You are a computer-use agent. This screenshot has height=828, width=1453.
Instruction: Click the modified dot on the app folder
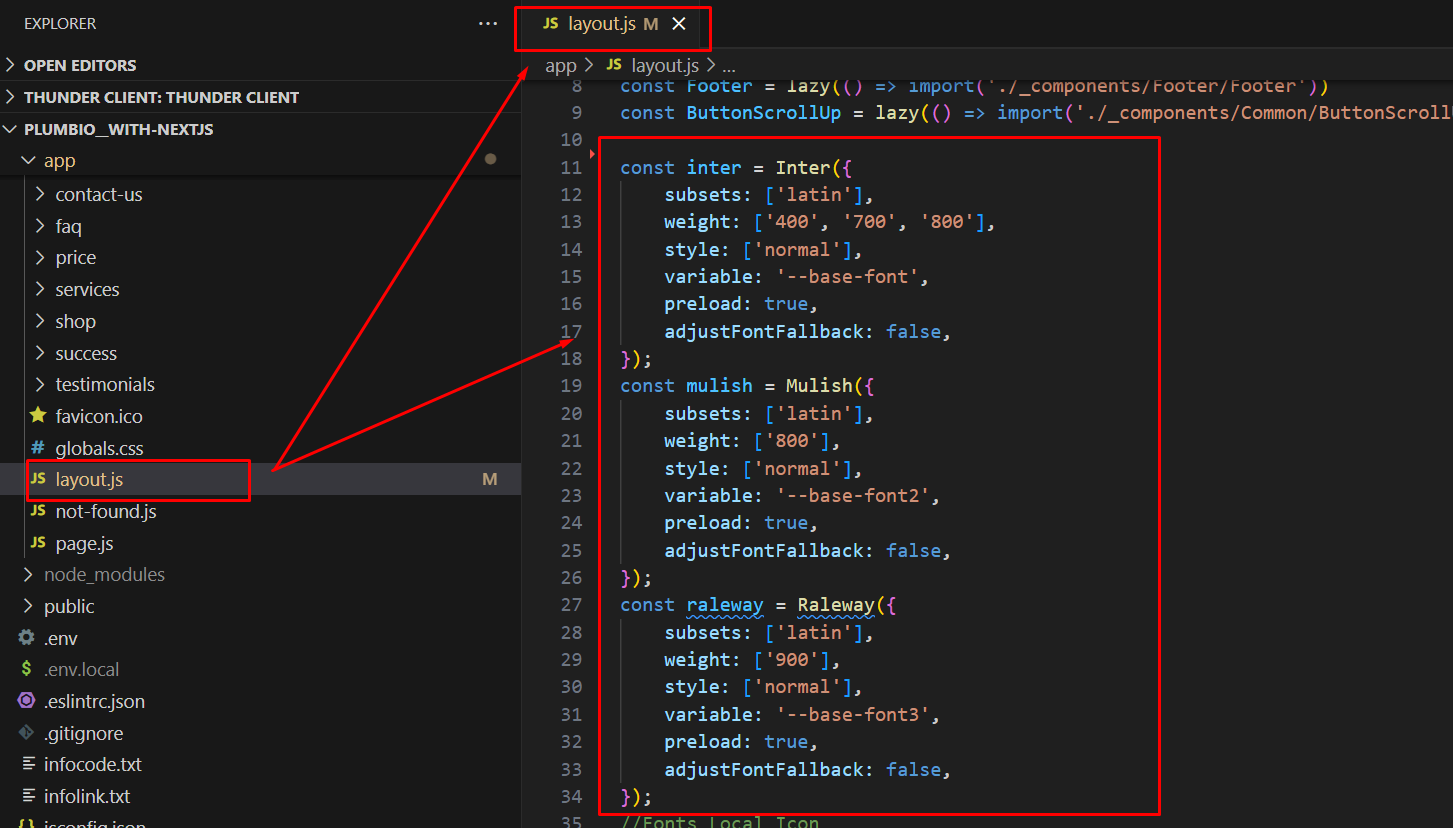pos(490,159)
